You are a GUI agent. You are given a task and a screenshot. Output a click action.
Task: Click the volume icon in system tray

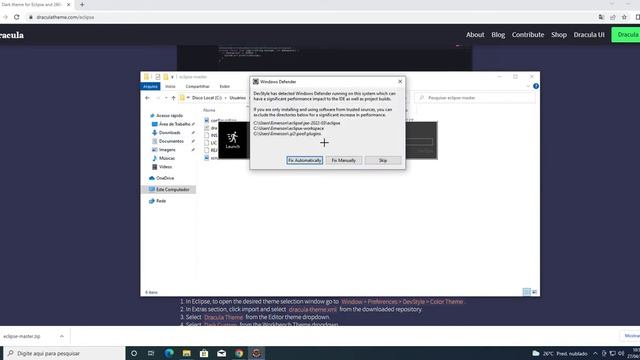click(621, 353)
